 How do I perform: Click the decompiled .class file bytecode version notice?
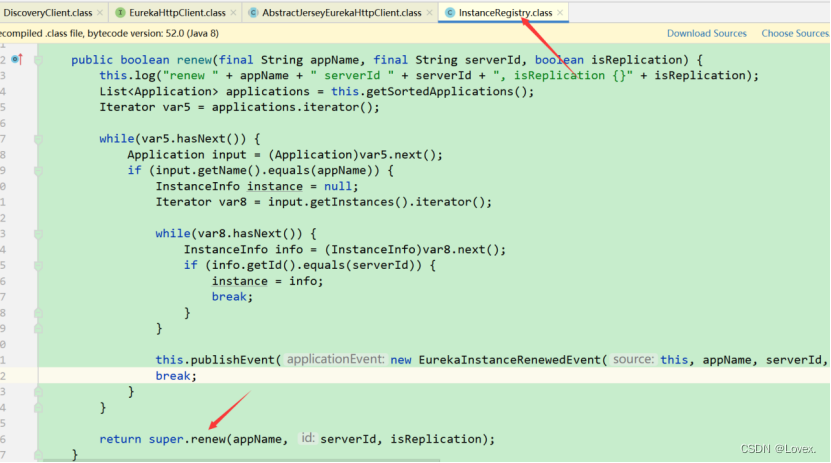[109, 33]
